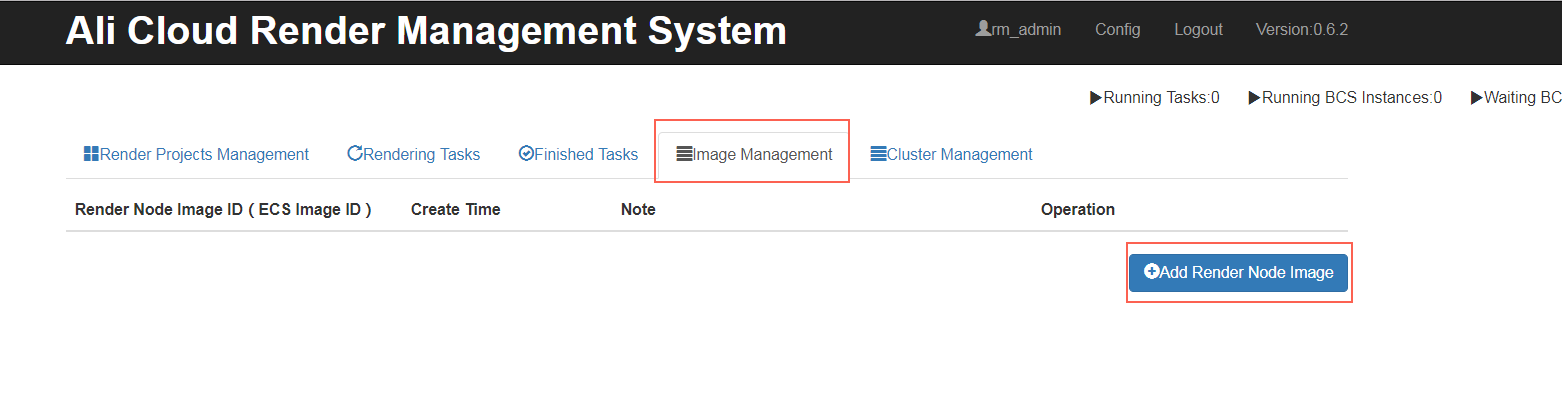Log out using the Logout link
Image resolution: width=1562 pixels, height=403 pixels.
[1198, 29]
